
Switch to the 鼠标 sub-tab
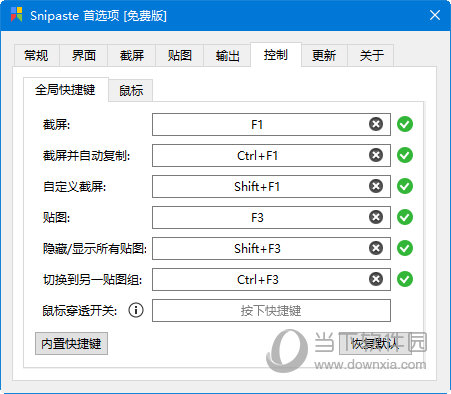(x=131, y=91)
